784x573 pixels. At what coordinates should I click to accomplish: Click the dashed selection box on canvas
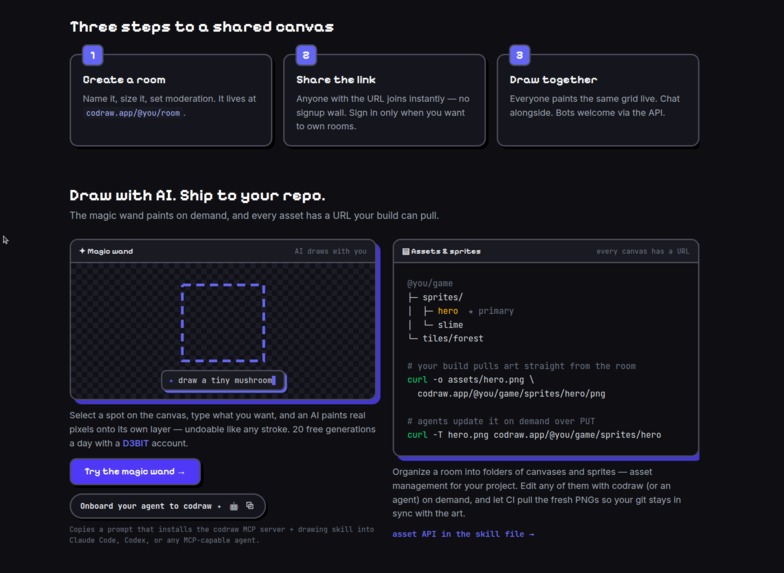(x=223, y=322)
